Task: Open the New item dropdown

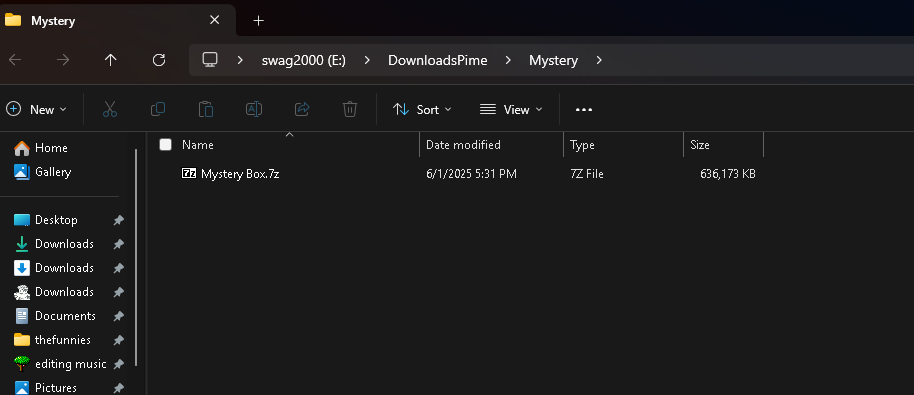Action: click(x=37, y=109)
